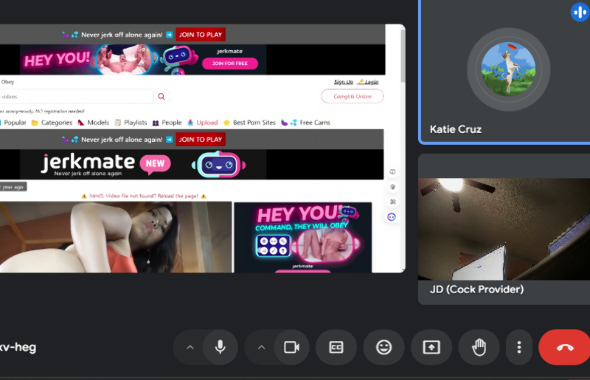The image size is (590, 380).
Task: Click the present screen icon
Action: point(431,347)
